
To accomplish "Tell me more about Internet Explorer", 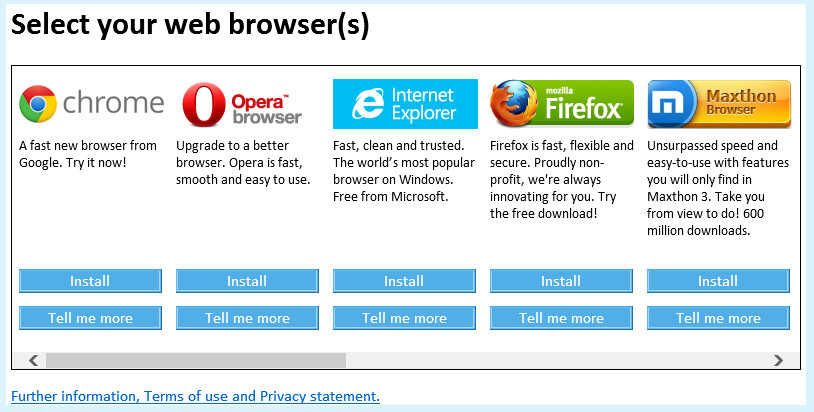I will tap(404, 318).
